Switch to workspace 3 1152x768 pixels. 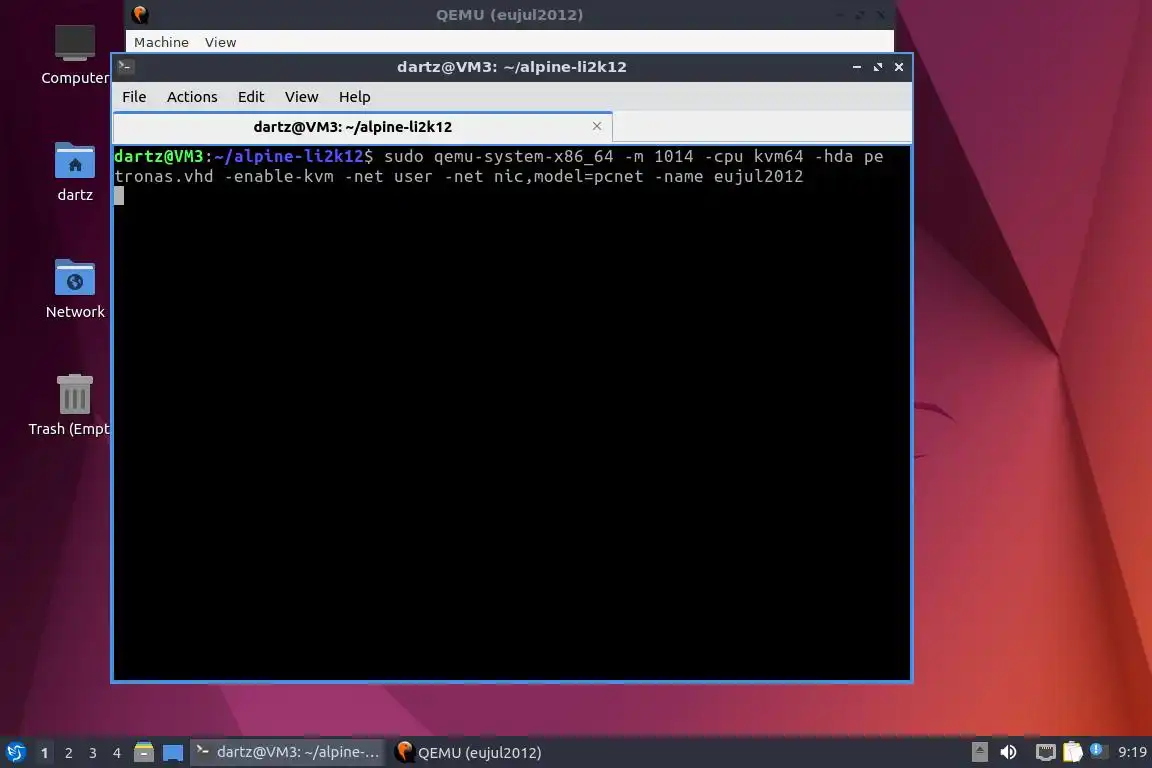click(x=93, y=753)
